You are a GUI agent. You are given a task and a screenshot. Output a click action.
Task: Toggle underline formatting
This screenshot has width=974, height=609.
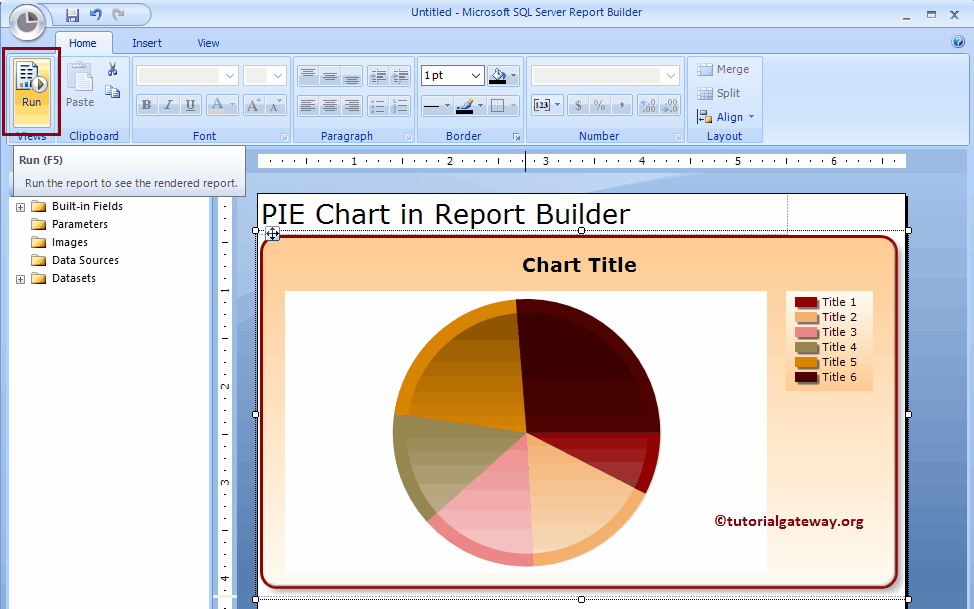coord(190,105)
